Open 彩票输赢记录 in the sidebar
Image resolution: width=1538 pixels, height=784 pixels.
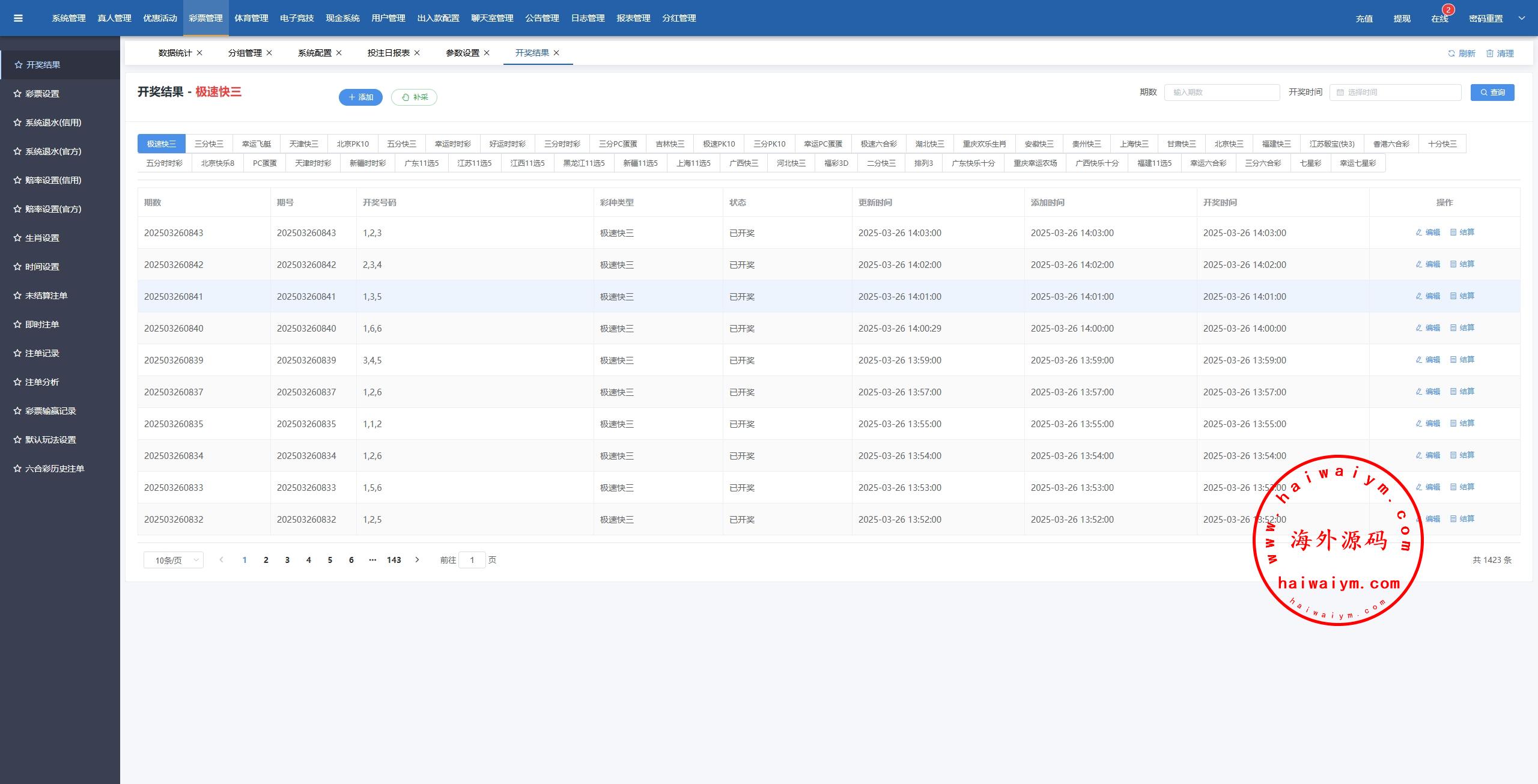click(x=50, y=411)
